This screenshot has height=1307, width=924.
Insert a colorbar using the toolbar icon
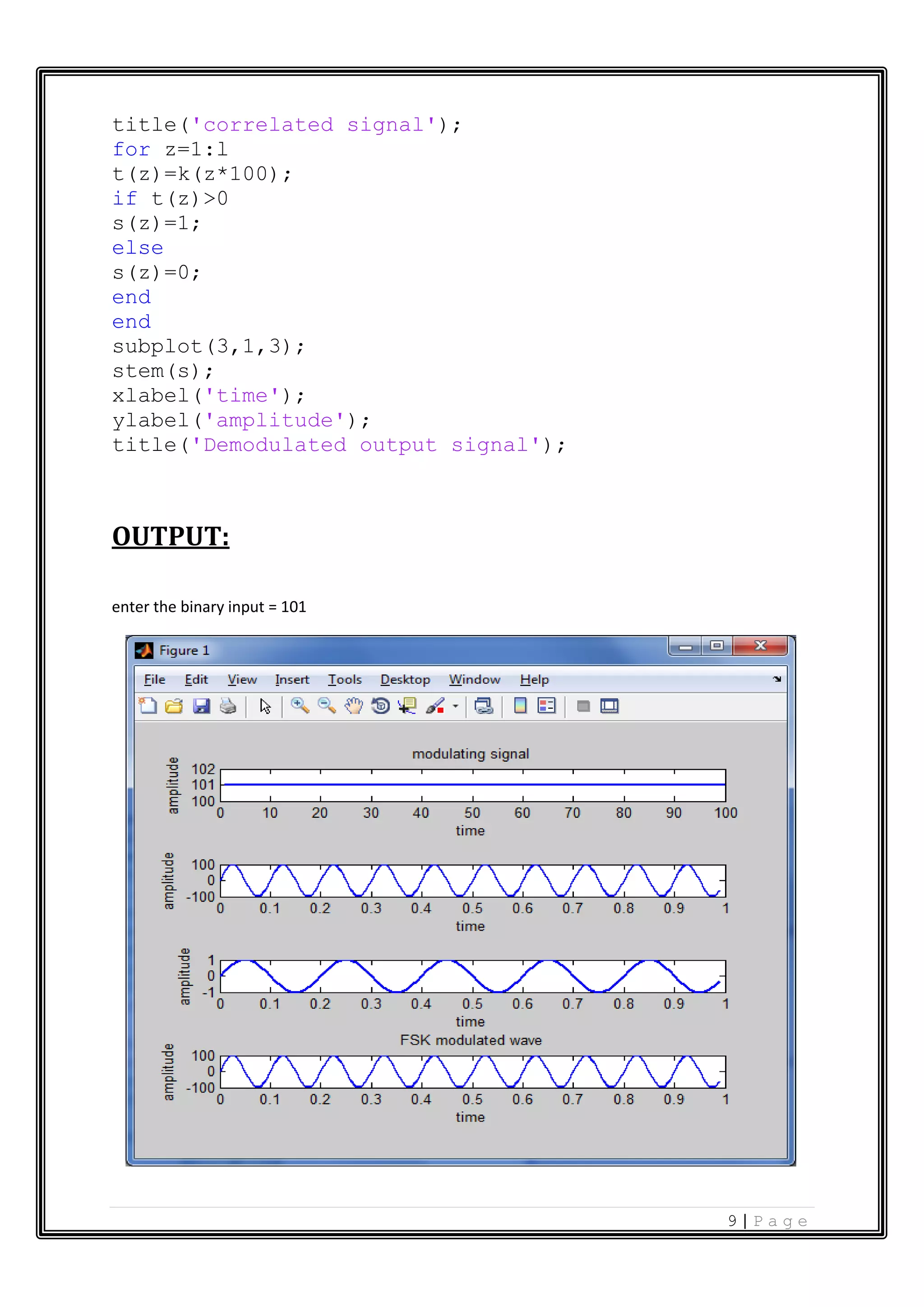pyautogui.click(x=520, y=706)
